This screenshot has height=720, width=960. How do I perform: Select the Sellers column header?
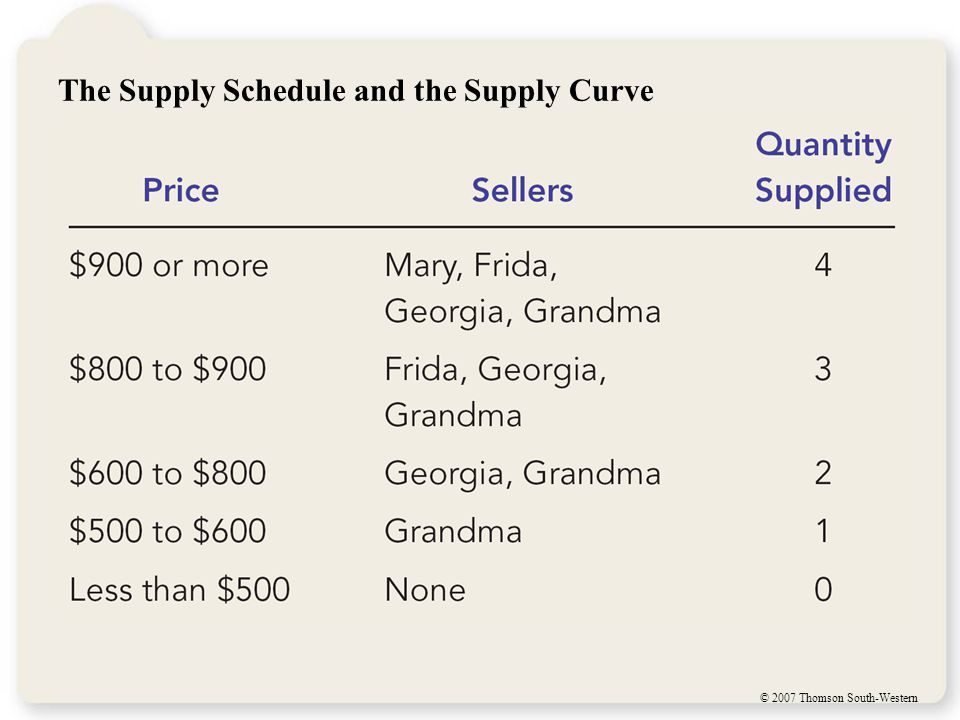tap(522, 190)
